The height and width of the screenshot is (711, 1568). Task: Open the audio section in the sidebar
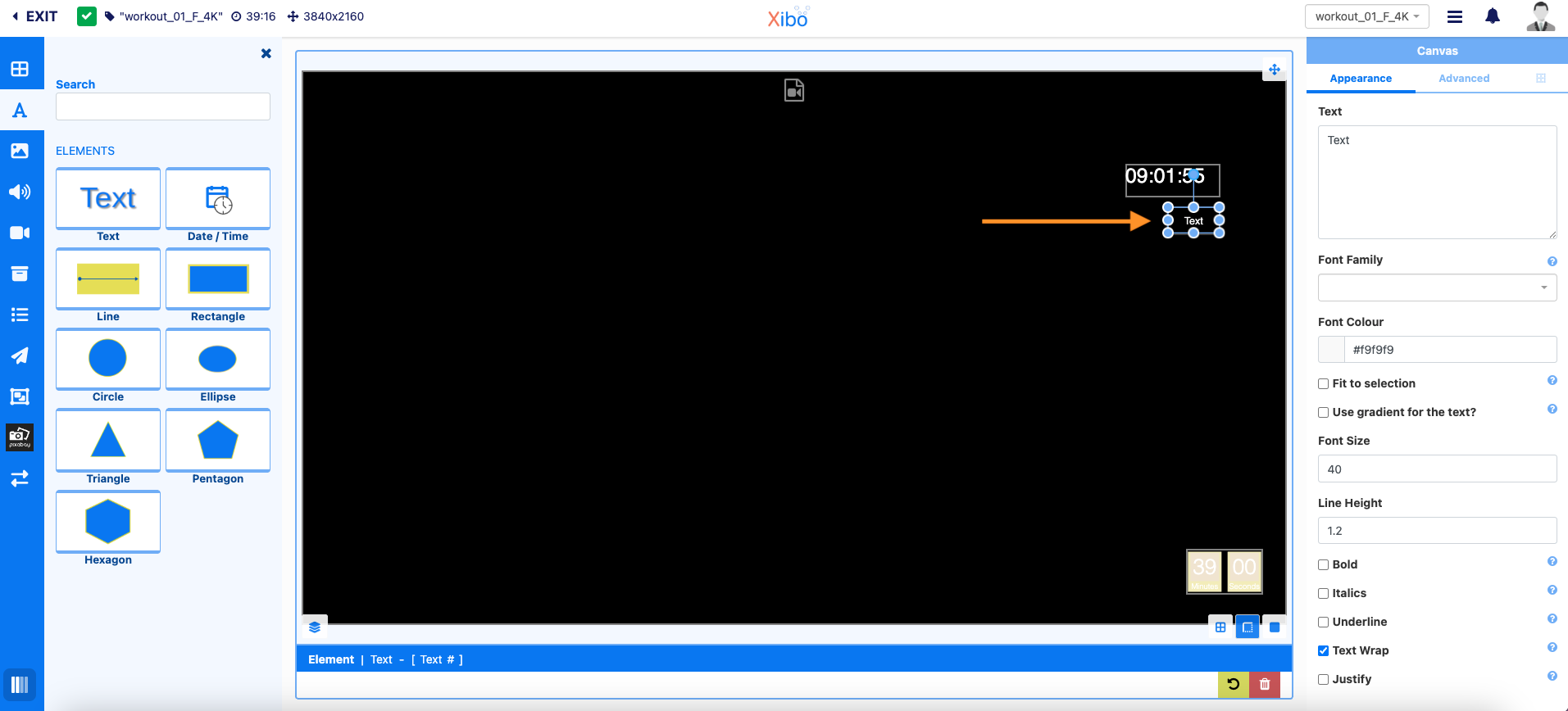20,192
